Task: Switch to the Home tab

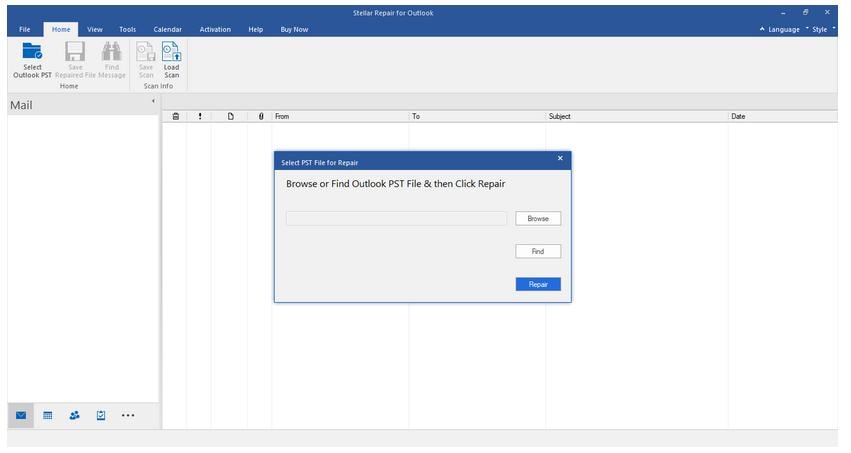Action: [61, 29]
